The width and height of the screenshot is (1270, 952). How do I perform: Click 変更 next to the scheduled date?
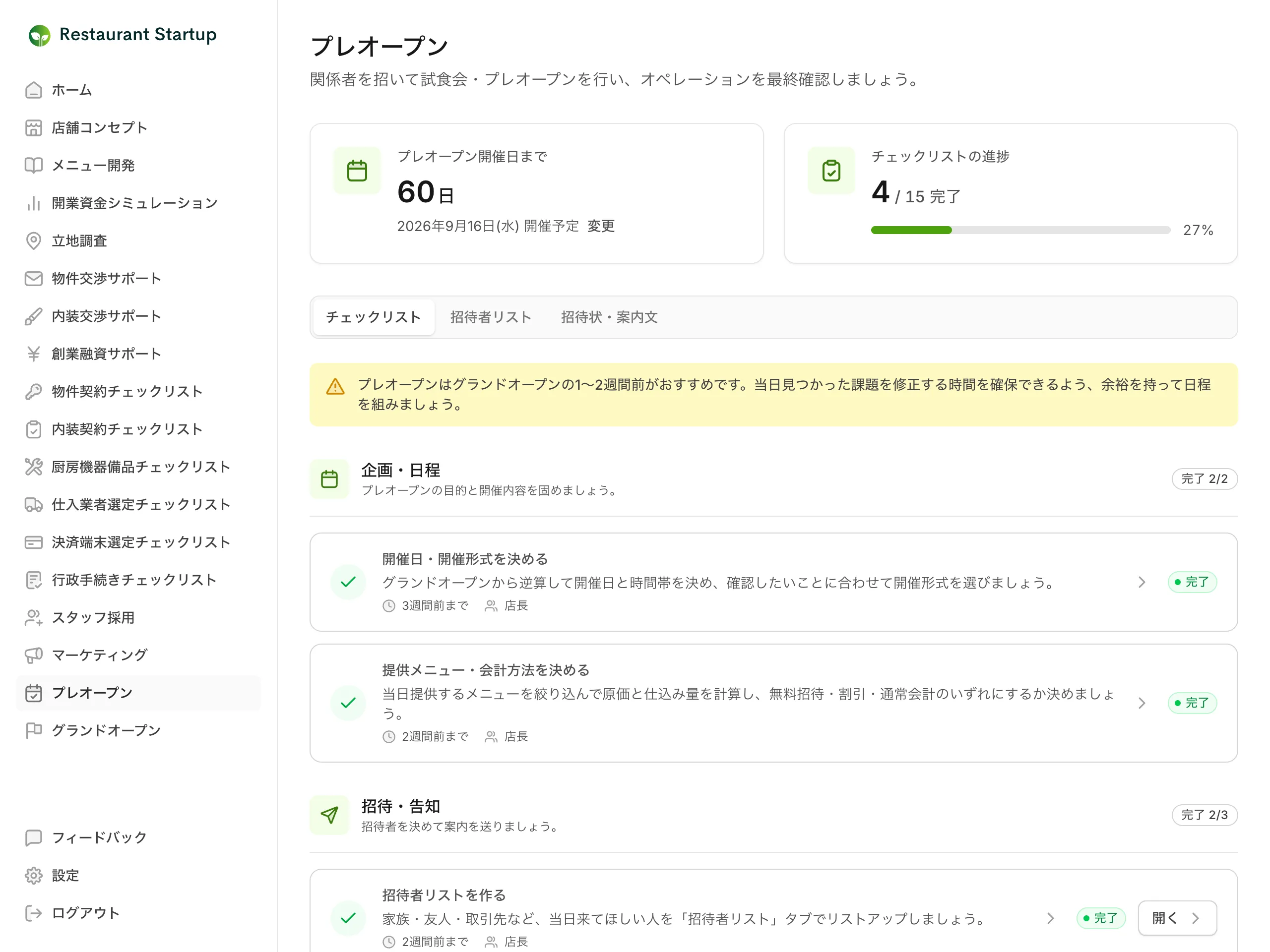point(601,226)
